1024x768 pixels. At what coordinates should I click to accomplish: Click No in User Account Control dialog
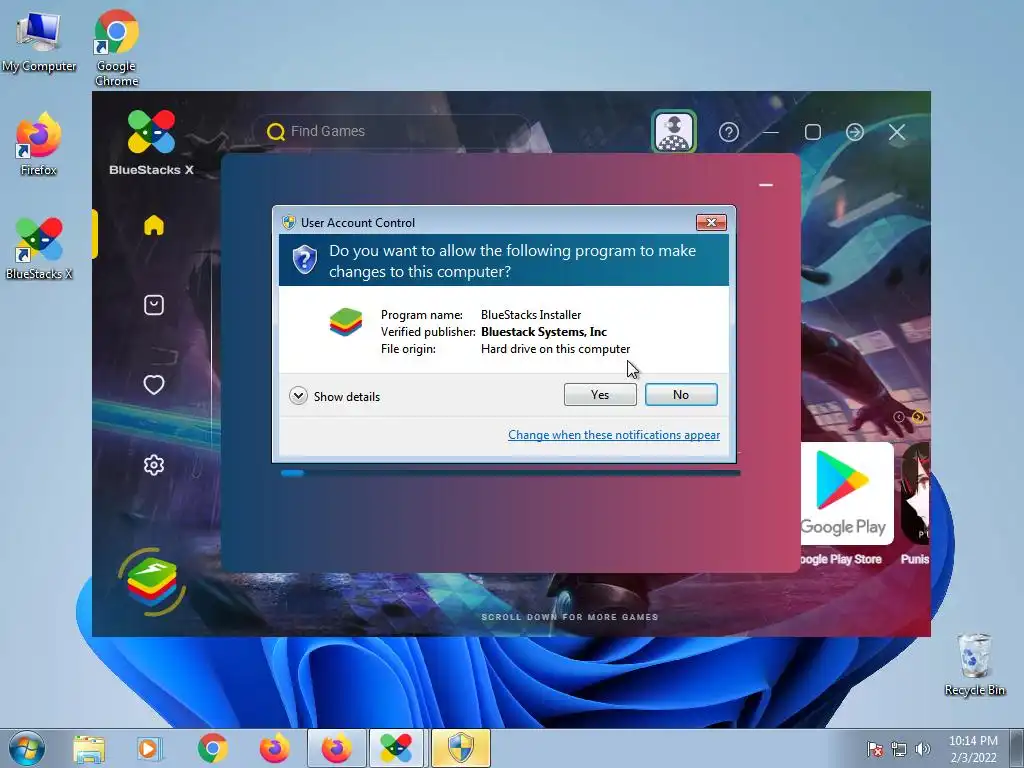click(680, 394)
